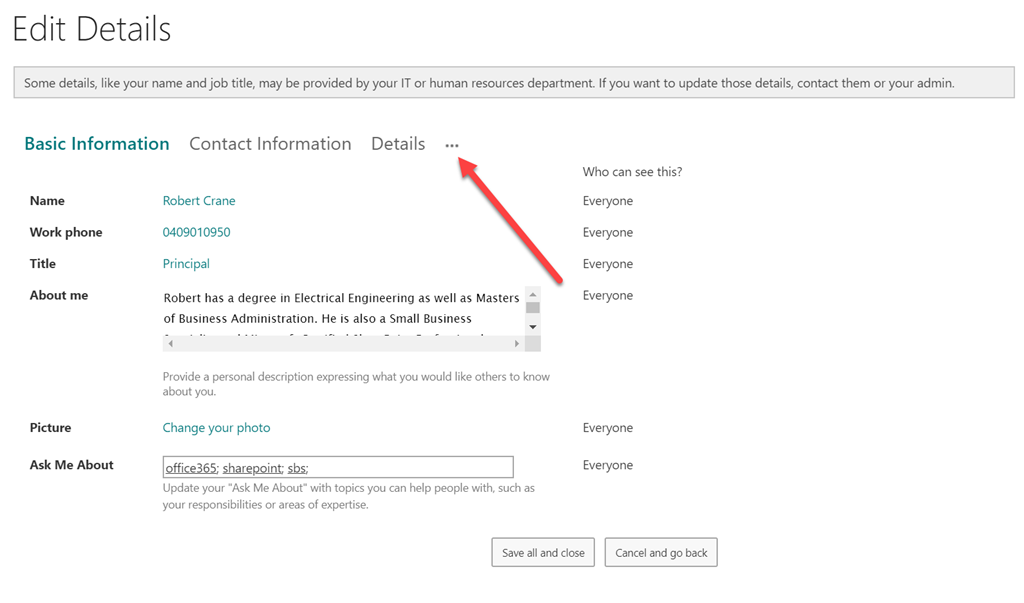
Task: Click the About me scroll up arrow
Action: (533, 294)
